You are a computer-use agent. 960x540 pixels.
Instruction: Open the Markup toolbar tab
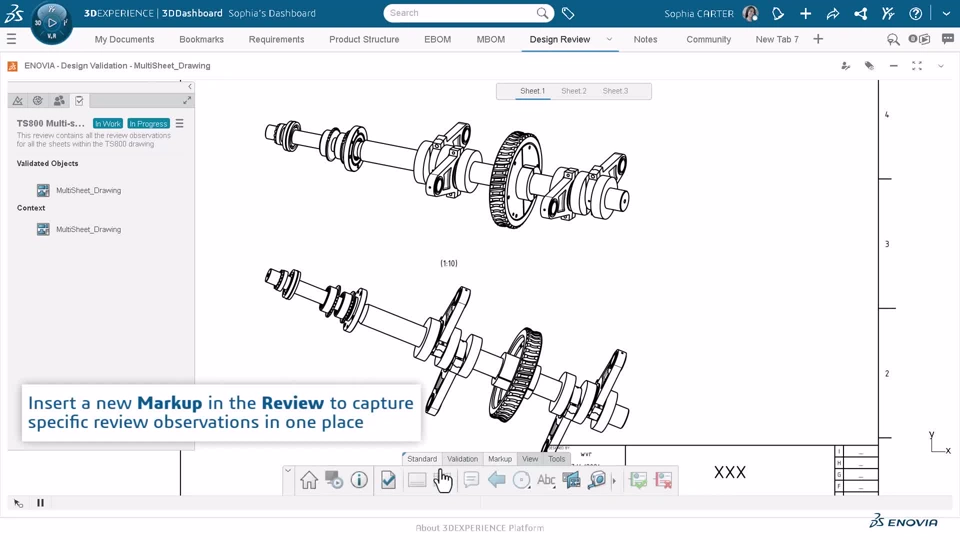pos(500,459)
